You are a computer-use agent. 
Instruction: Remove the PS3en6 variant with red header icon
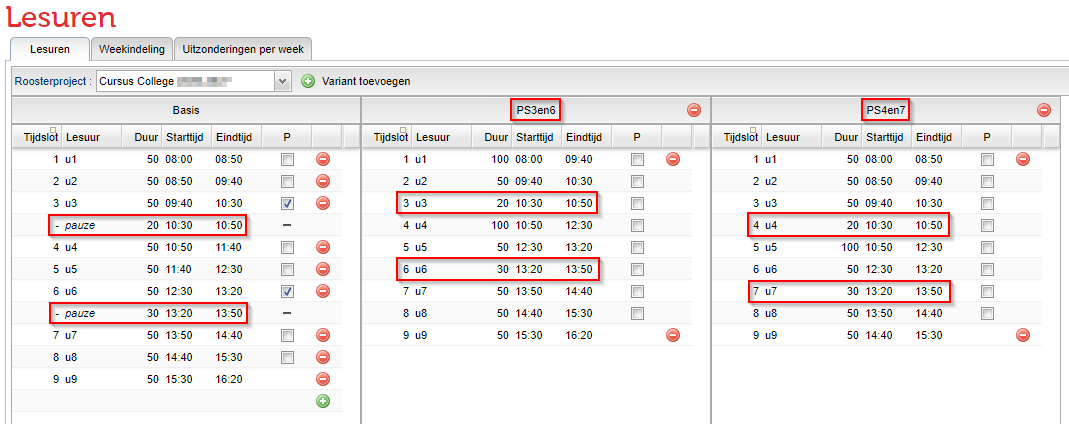coord(693,110)
